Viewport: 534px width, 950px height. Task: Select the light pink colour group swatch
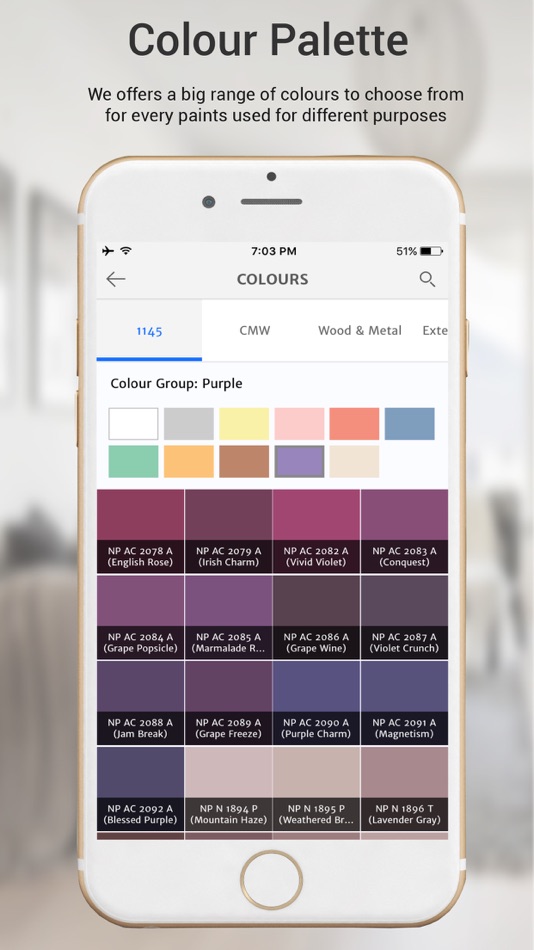[299, 424]
